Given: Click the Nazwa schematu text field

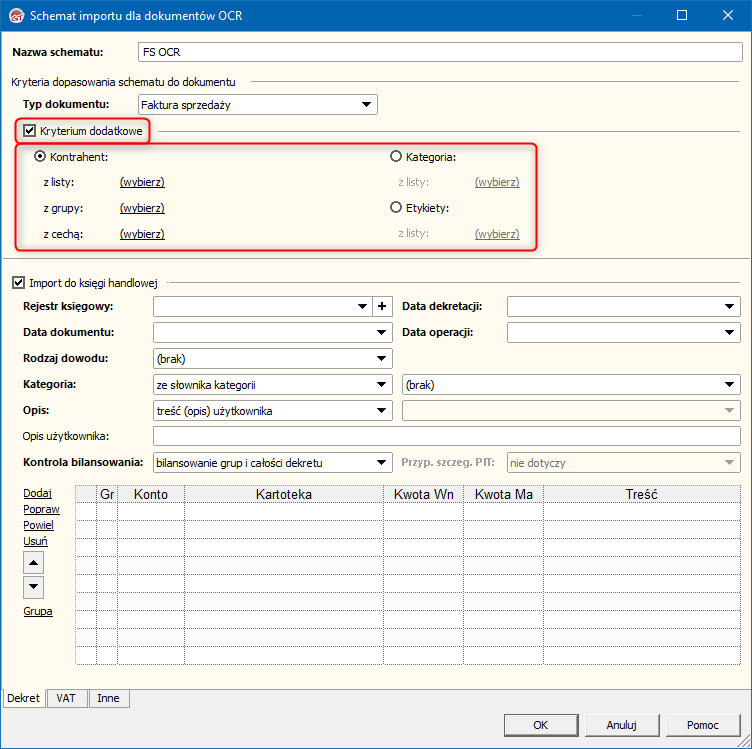Looking at the screenshot, I should [x=438, y=52].
